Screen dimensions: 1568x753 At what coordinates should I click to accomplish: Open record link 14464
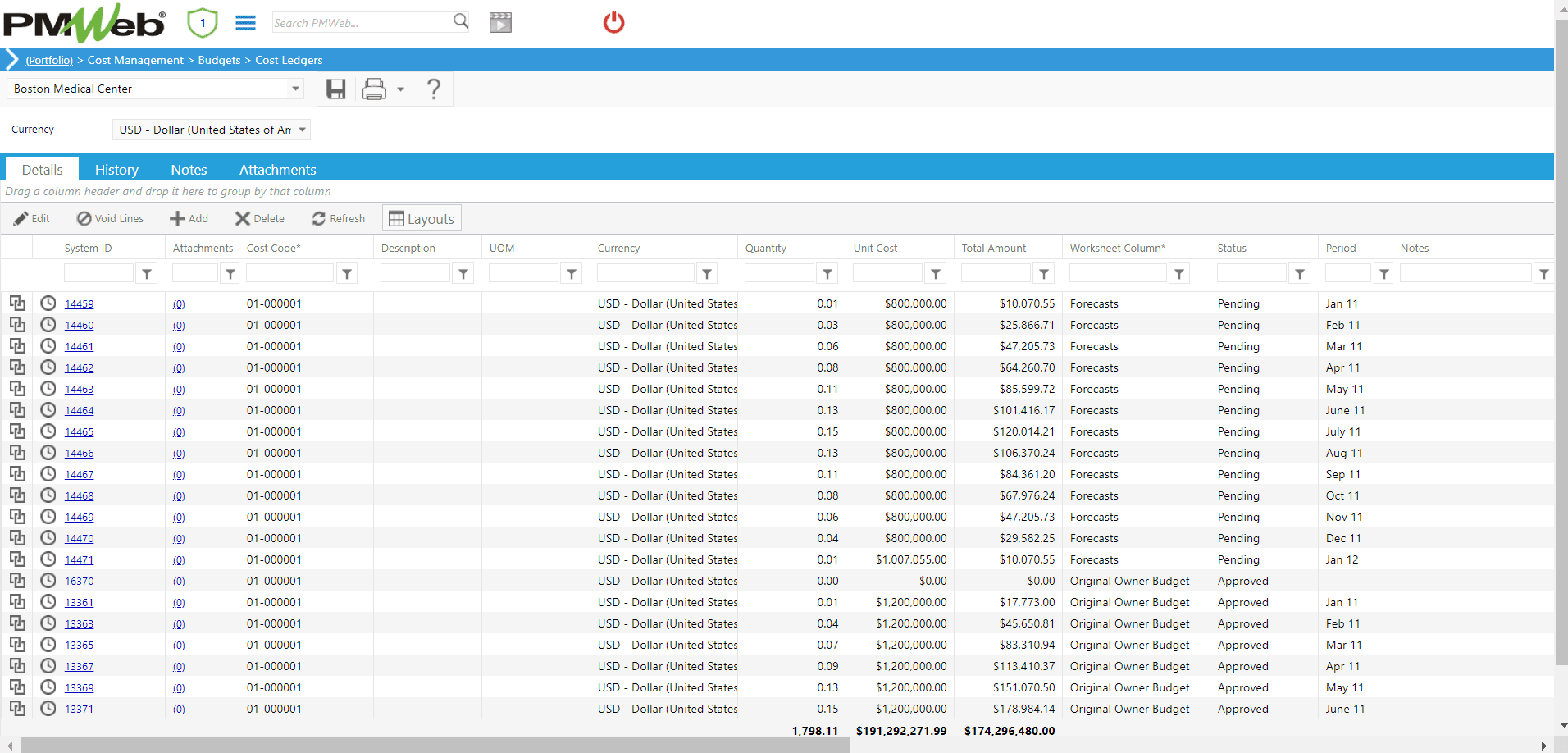click(80, 410)
